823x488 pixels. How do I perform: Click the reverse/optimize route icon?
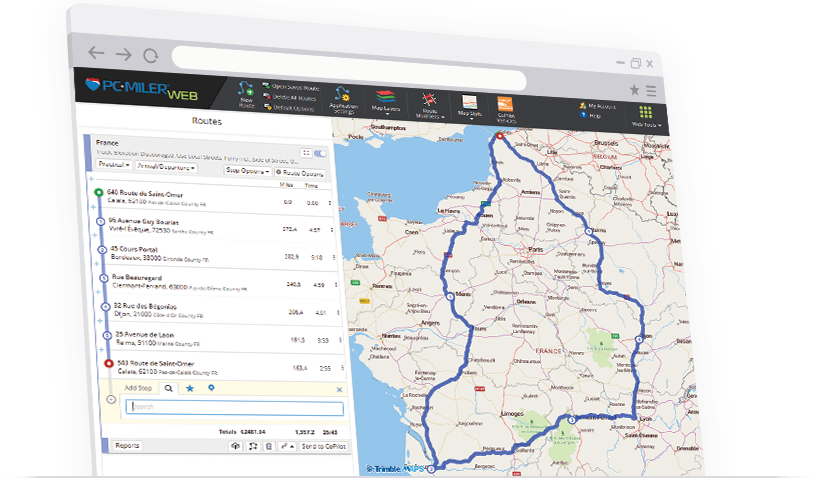pyautogui.click(x=252, y=446)
